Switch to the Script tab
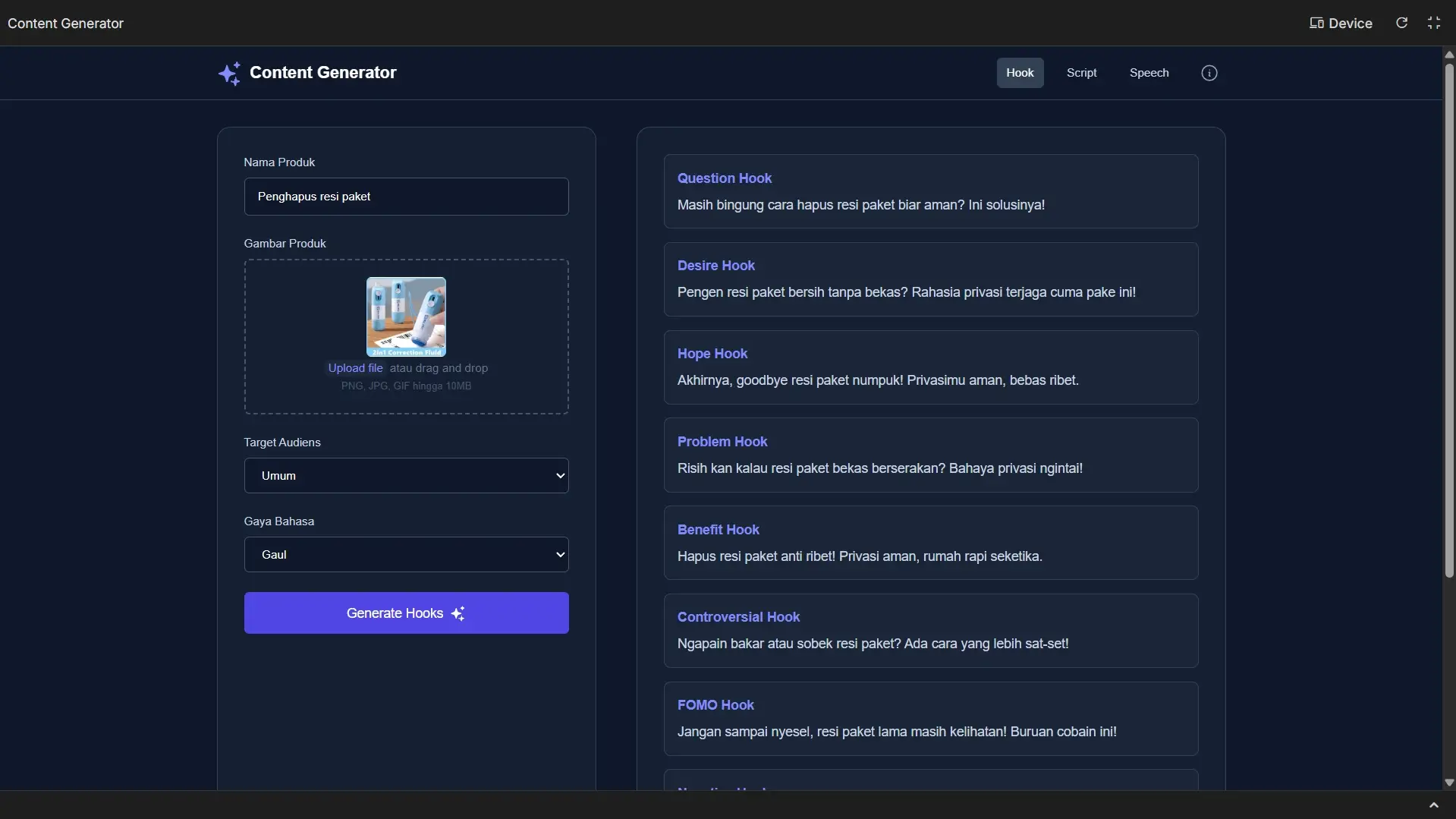Screen dimensions: 1456x819 tap(1081, 73)
